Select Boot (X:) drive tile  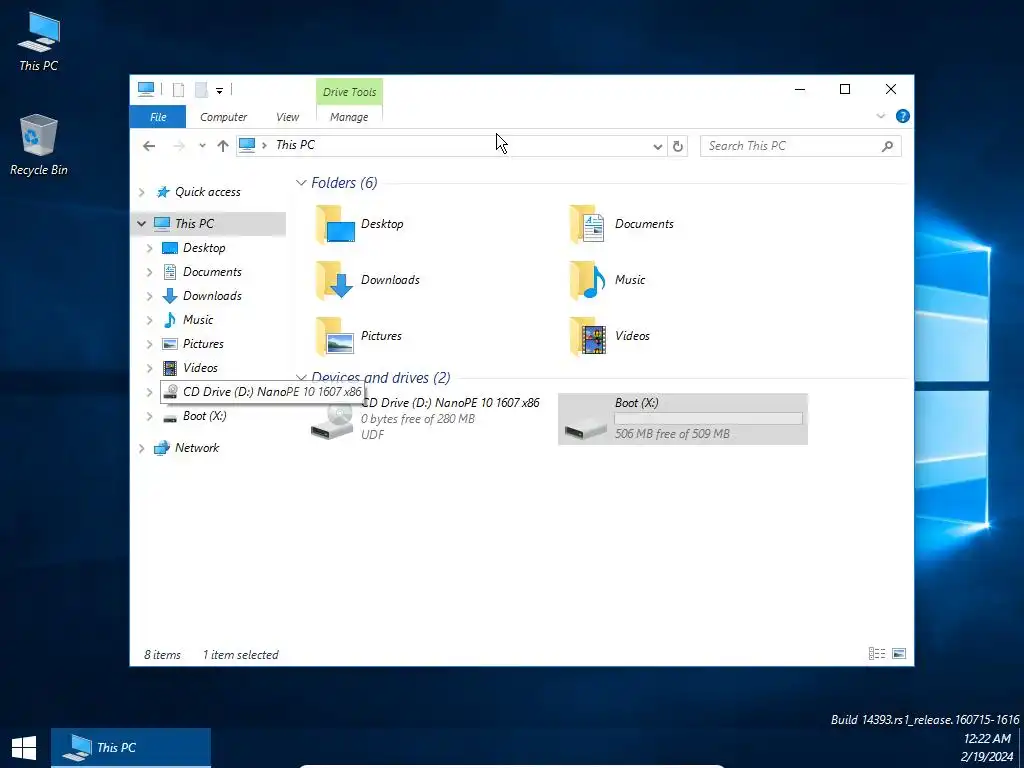683,419
